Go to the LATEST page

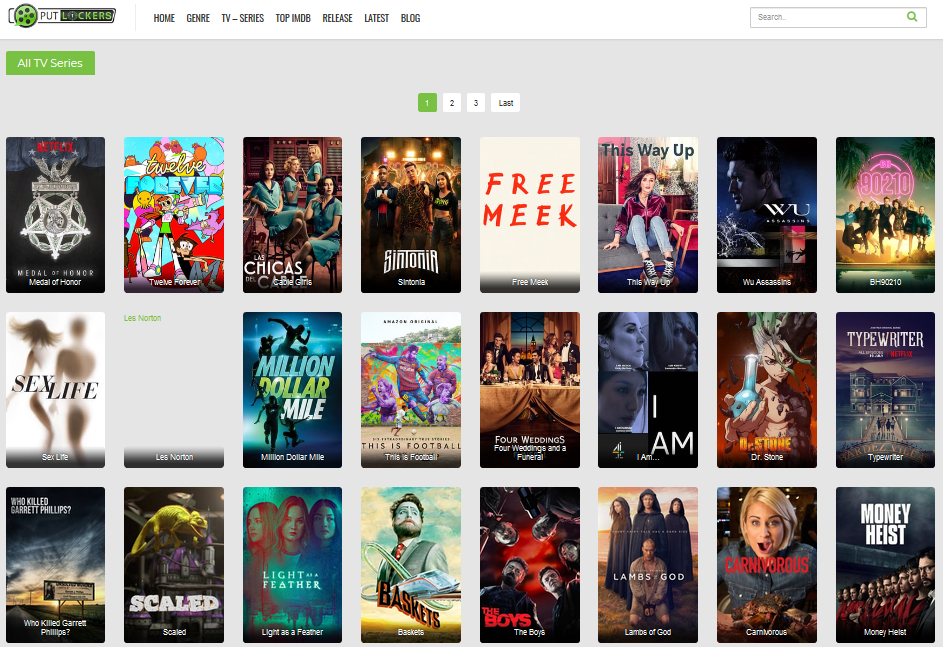click(376, 18)
